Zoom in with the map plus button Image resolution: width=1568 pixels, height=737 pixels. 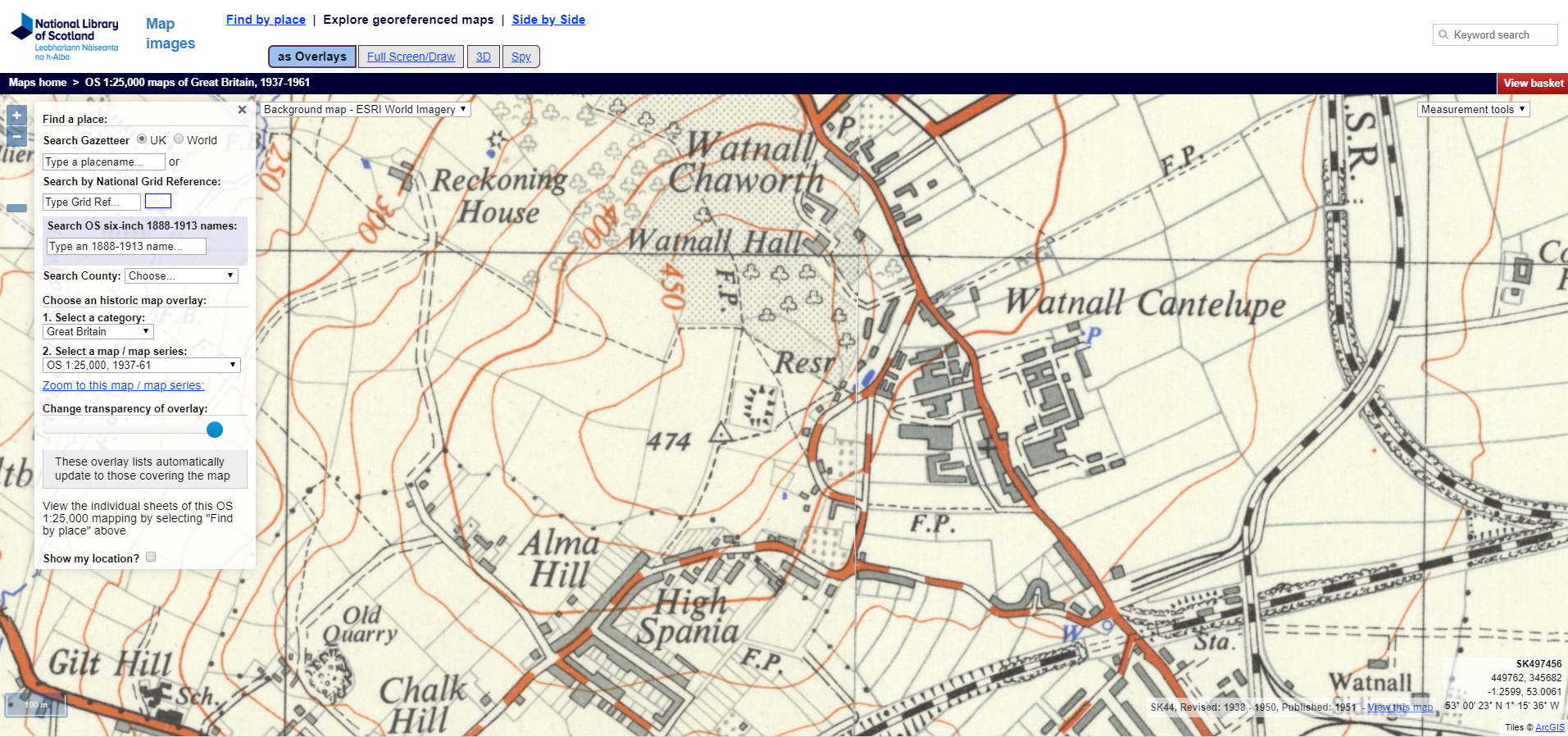(x=16, y=116)
